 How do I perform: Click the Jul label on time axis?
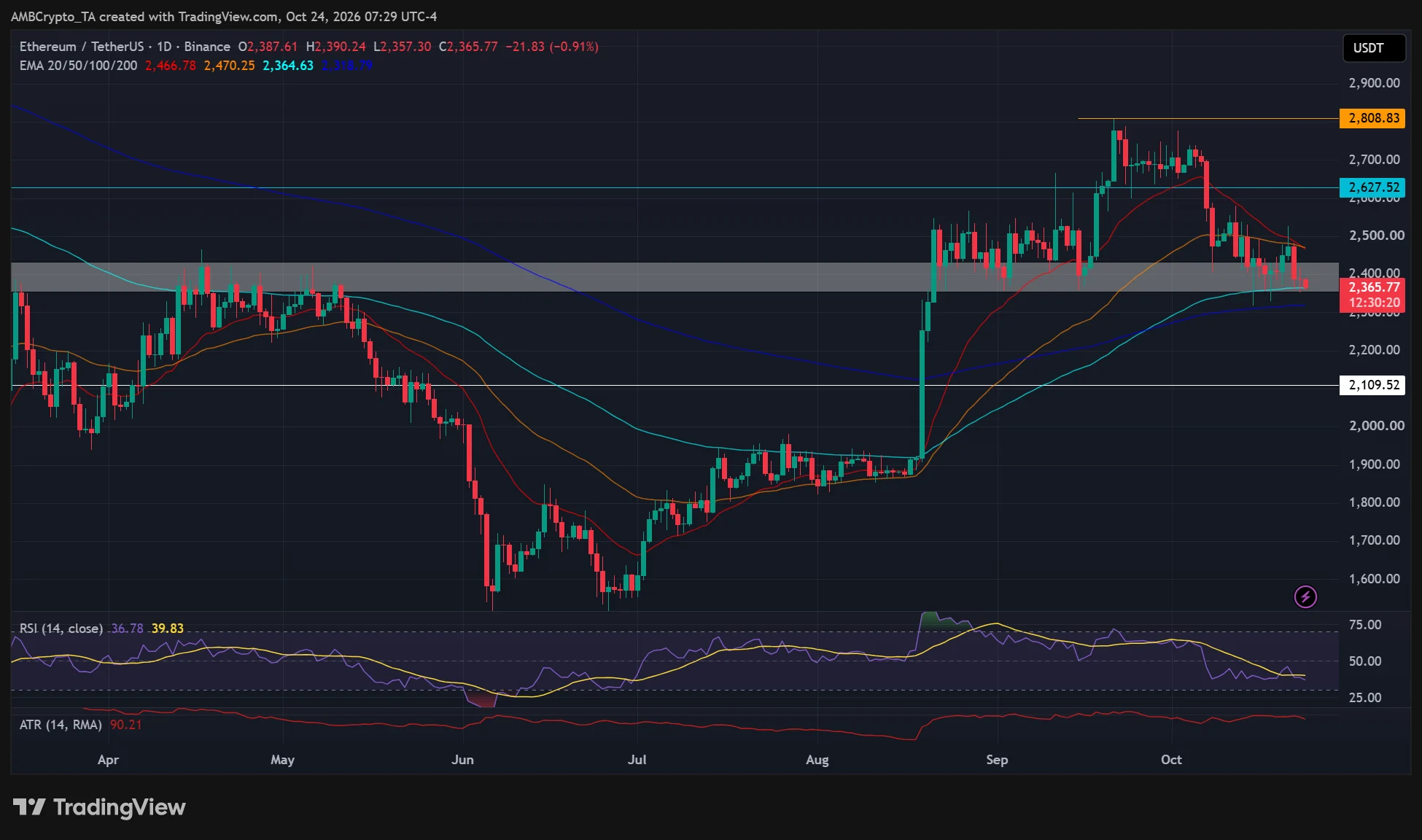pyautogui.click(x=637, y=760)
